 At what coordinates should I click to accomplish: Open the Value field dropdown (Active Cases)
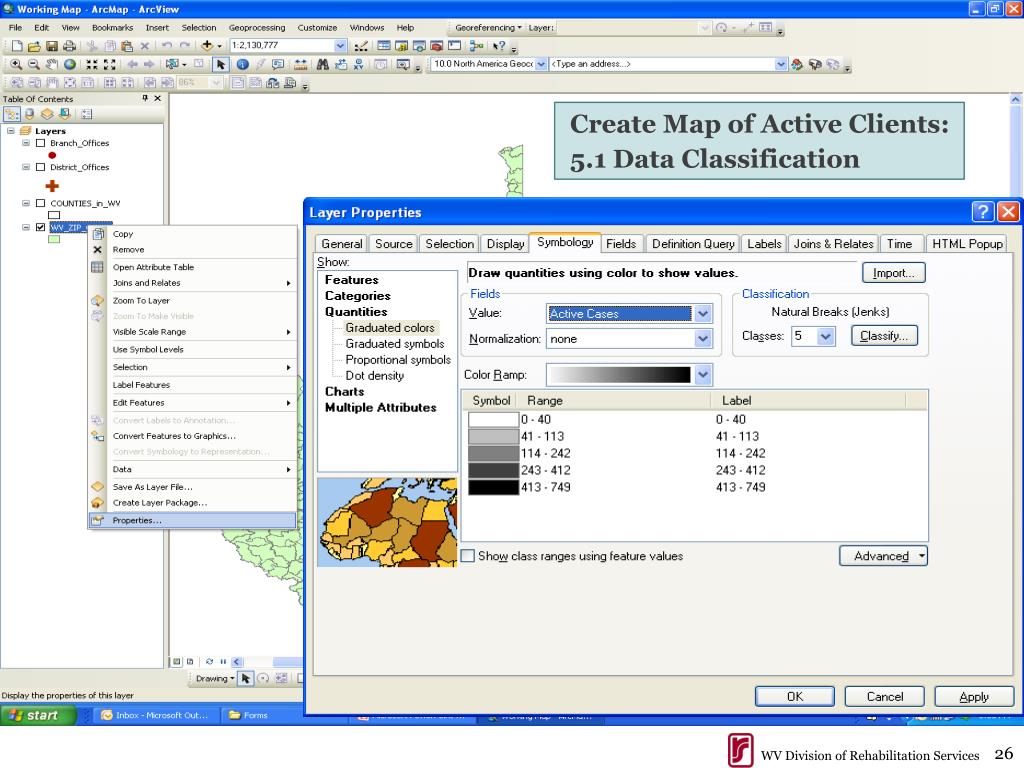click(703, 313)
